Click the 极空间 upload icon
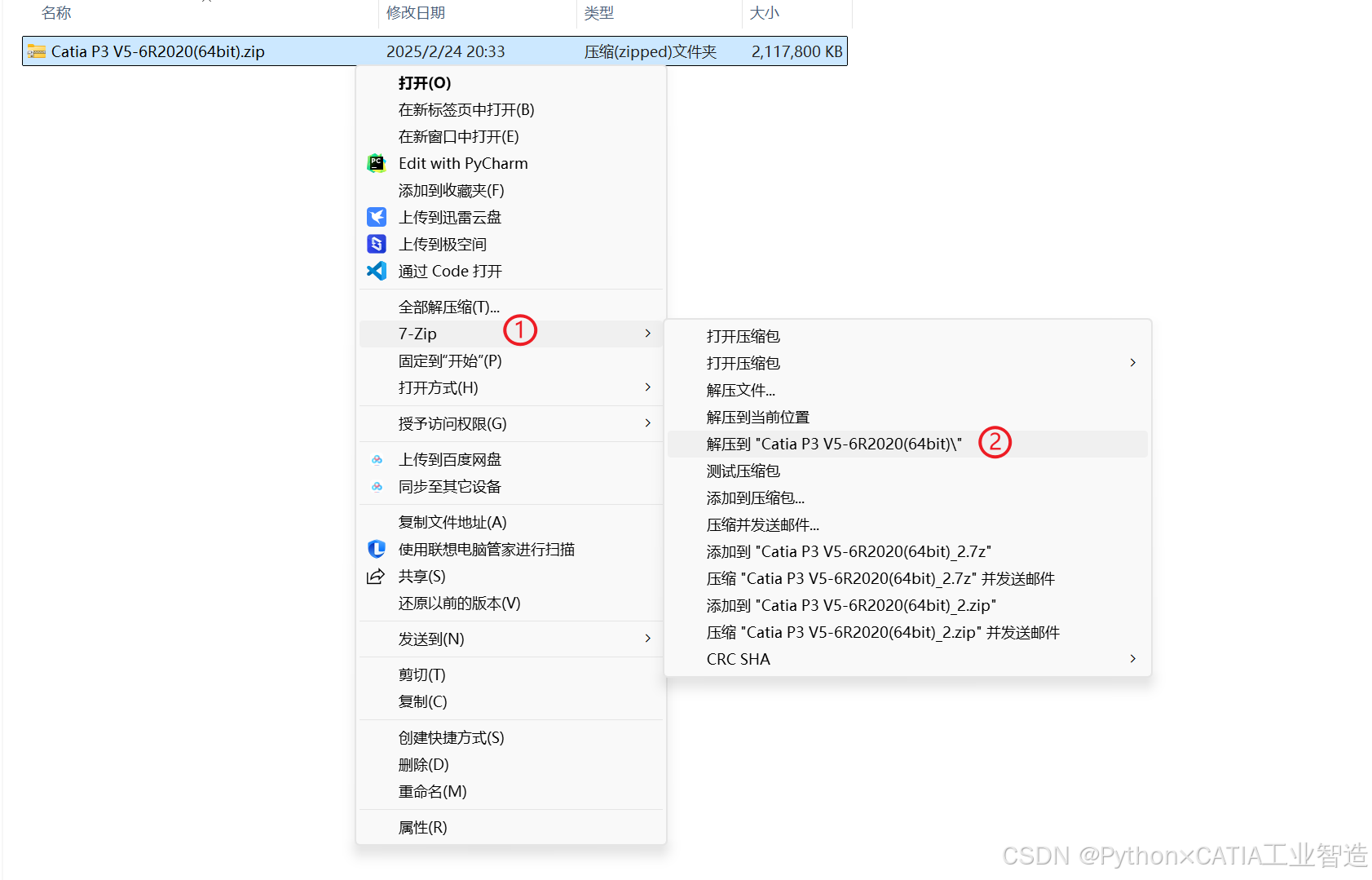The width and height of the screenshot is (1372, 880). (x=376, y=244)
